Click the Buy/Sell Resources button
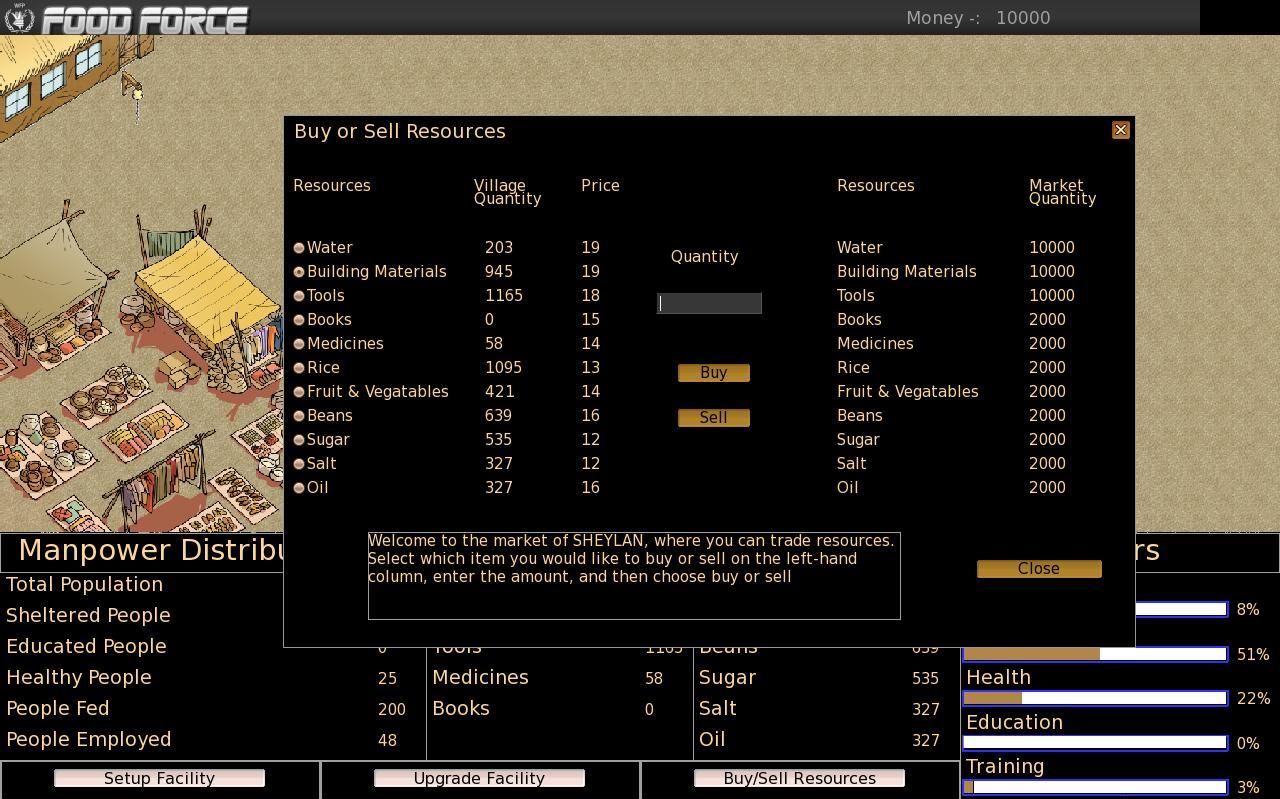The image size is (1280, 799). [799, 778]
